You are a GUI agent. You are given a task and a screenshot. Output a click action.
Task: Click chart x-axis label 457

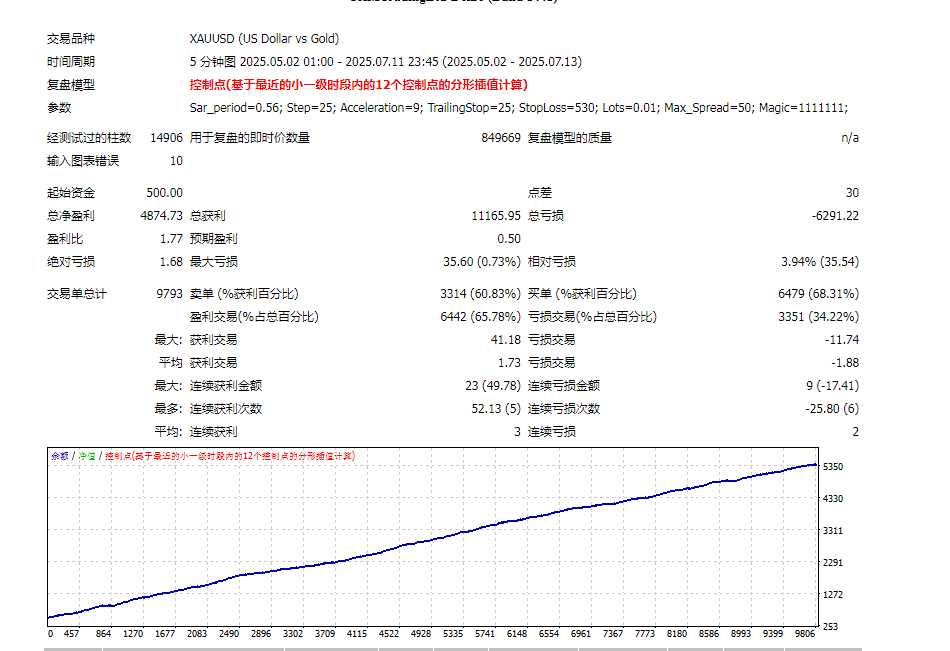pos(71,634)
